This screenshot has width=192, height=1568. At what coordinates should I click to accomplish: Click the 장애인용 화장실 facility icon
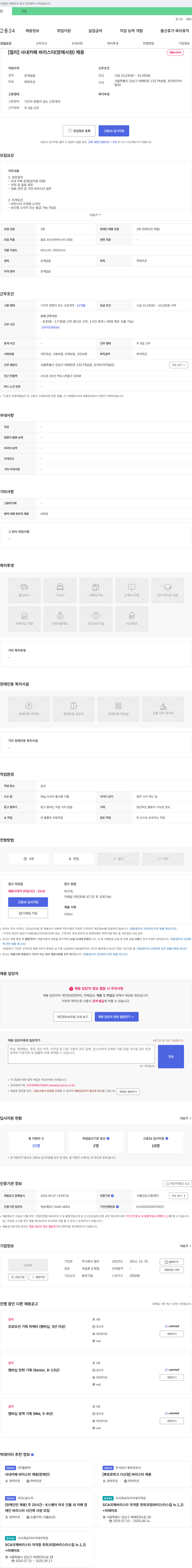click(x=118, y=709)
